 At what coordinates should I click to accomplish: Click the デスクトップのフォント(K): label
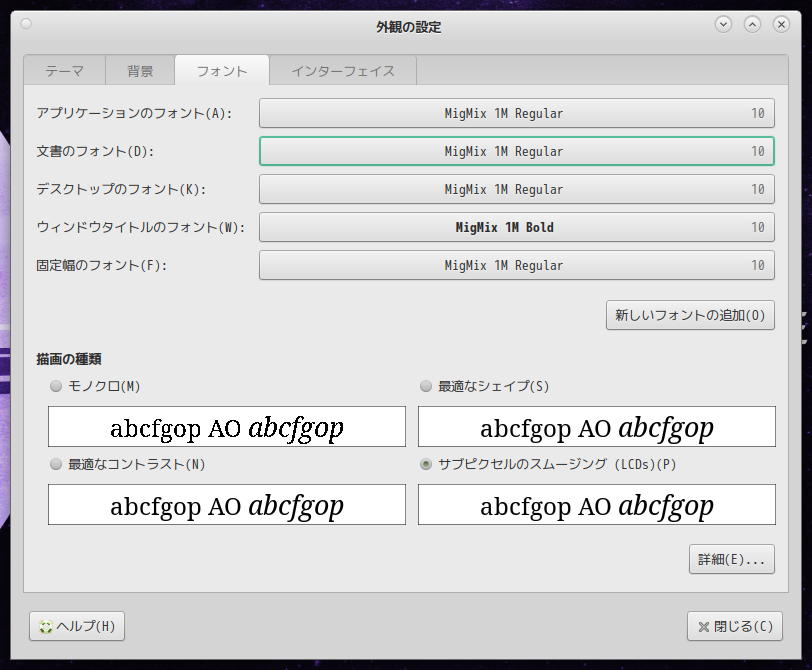(121, 190)
